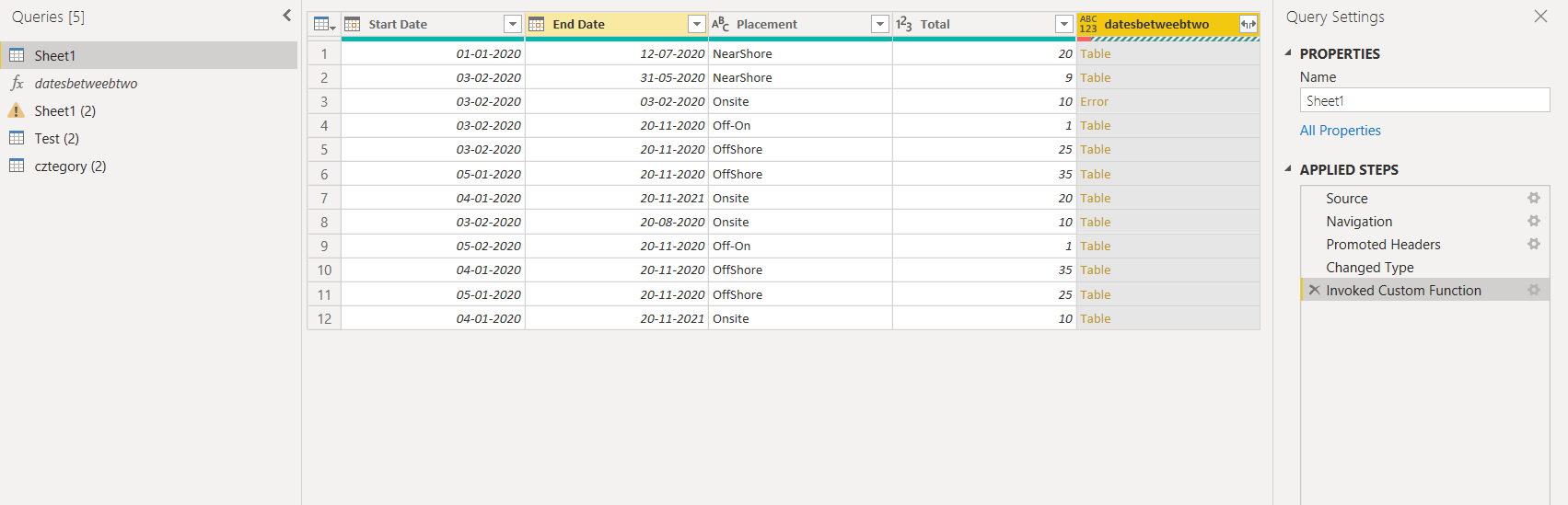Screen dimensions: 1568x505
Task: Open the Table link in row 4
Action: click(x=1096, y=125)
